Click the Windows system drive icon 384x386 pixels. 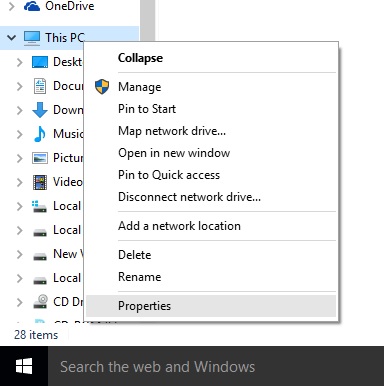pyautogui.click(x=39, y=206)
